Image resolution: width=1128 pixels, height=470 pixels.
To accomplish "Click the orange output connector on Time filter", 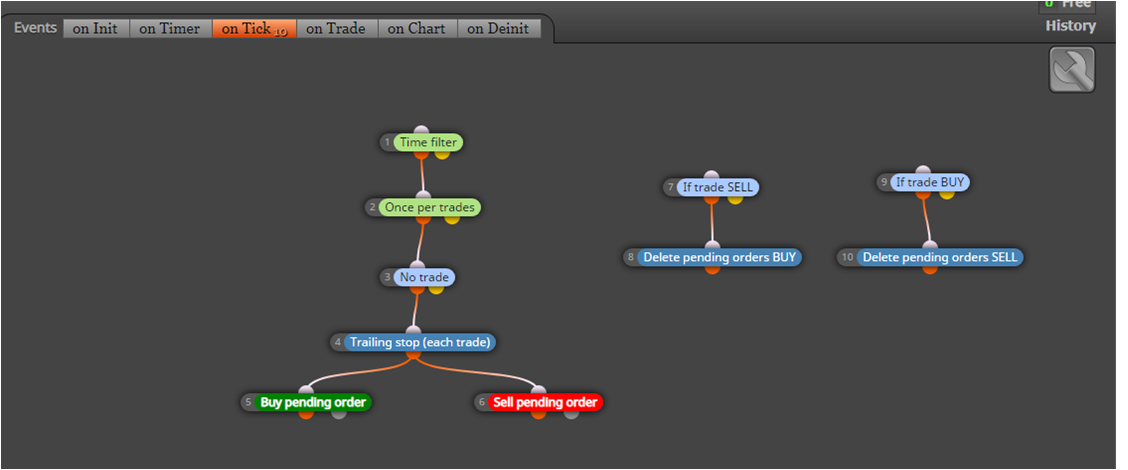I will pos(422,154).
